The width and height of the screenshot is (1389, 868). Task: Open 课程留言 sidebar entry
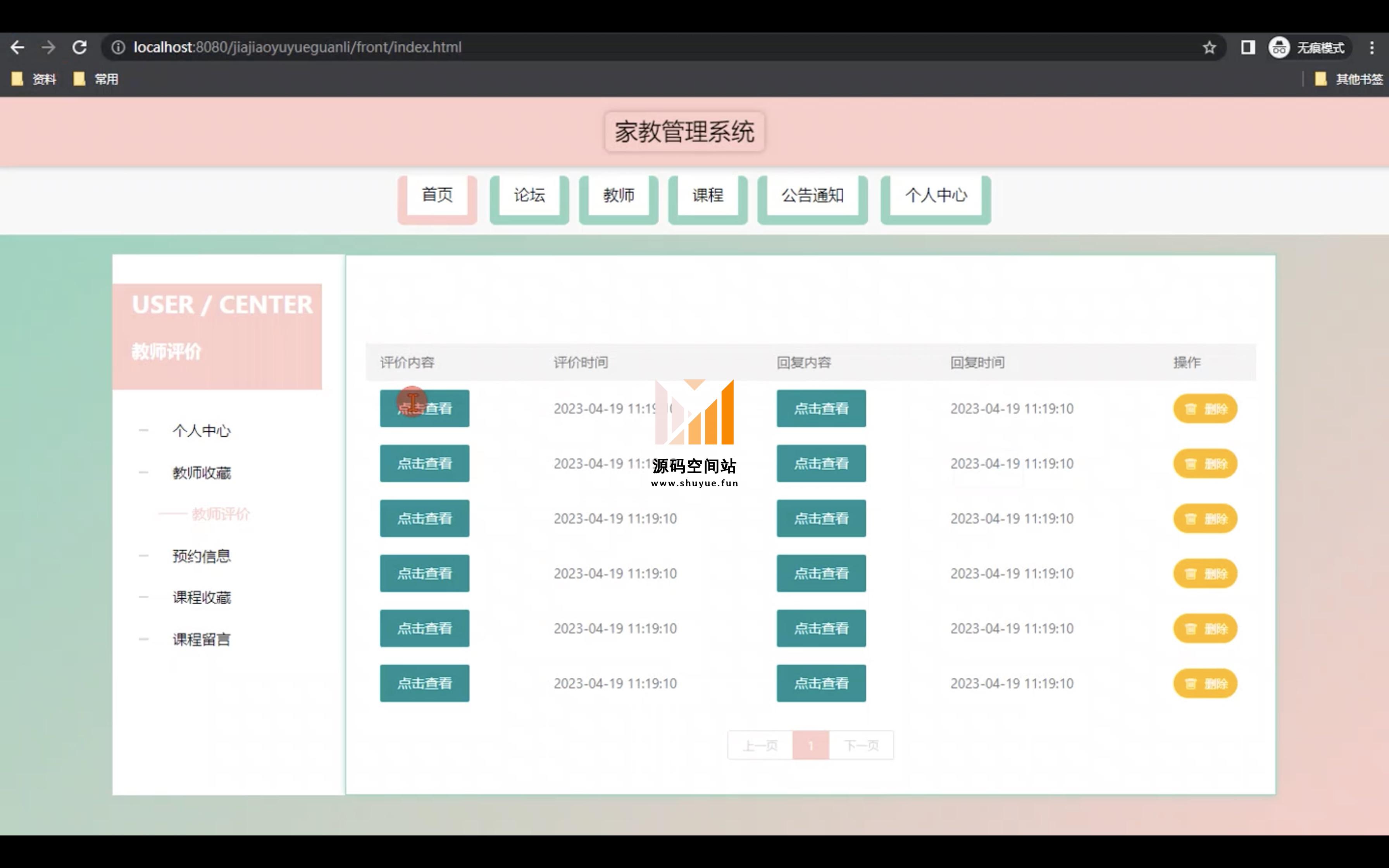(x=202, y=639)
